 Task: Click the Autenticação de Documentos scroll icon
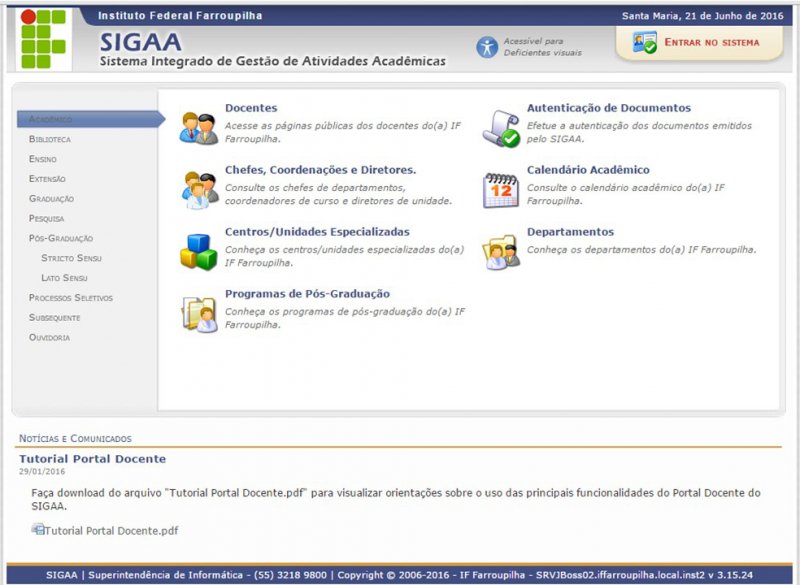(501, 128)
